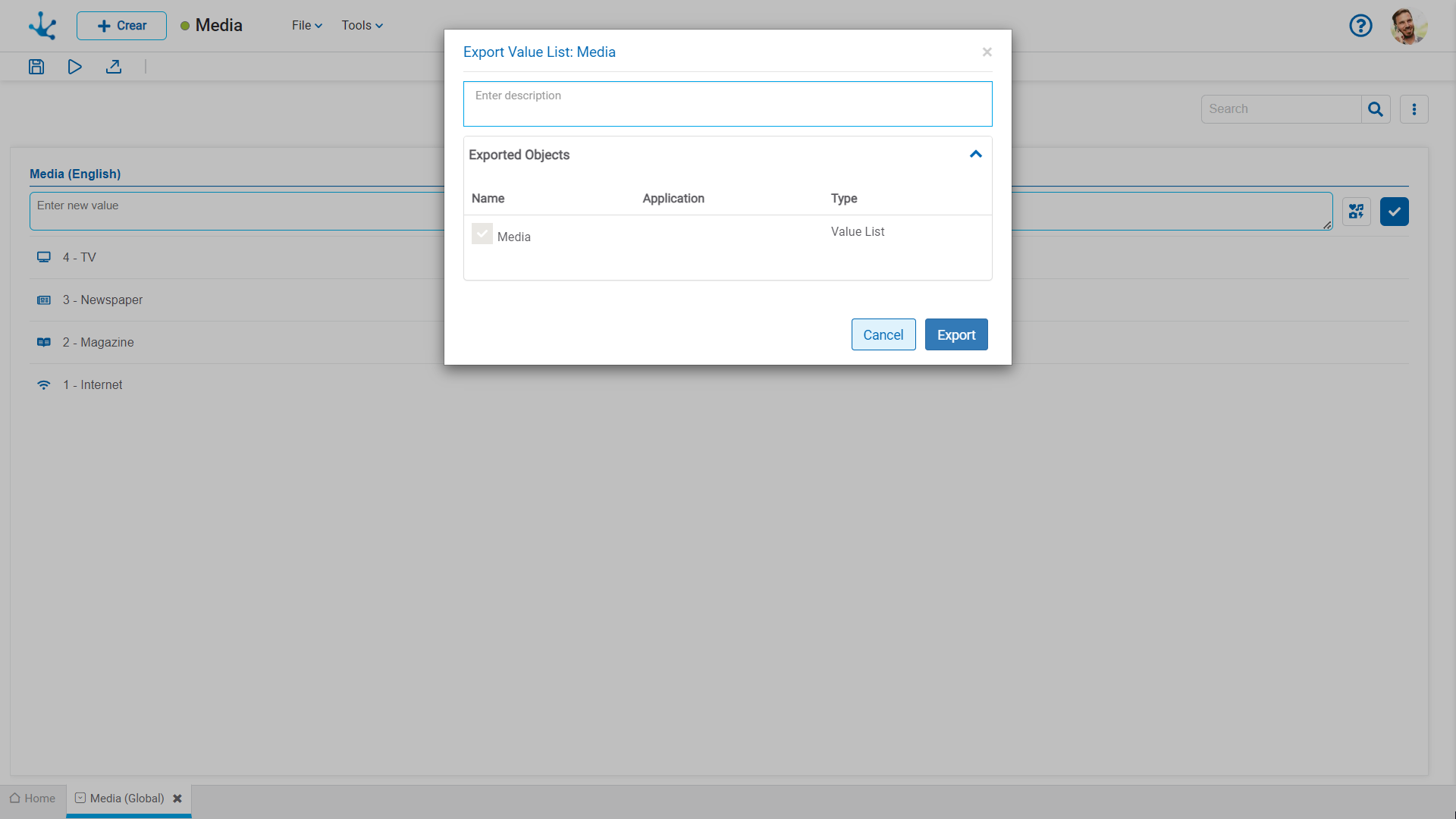Toggle the Exported Objects section visibility

[976, 154]
